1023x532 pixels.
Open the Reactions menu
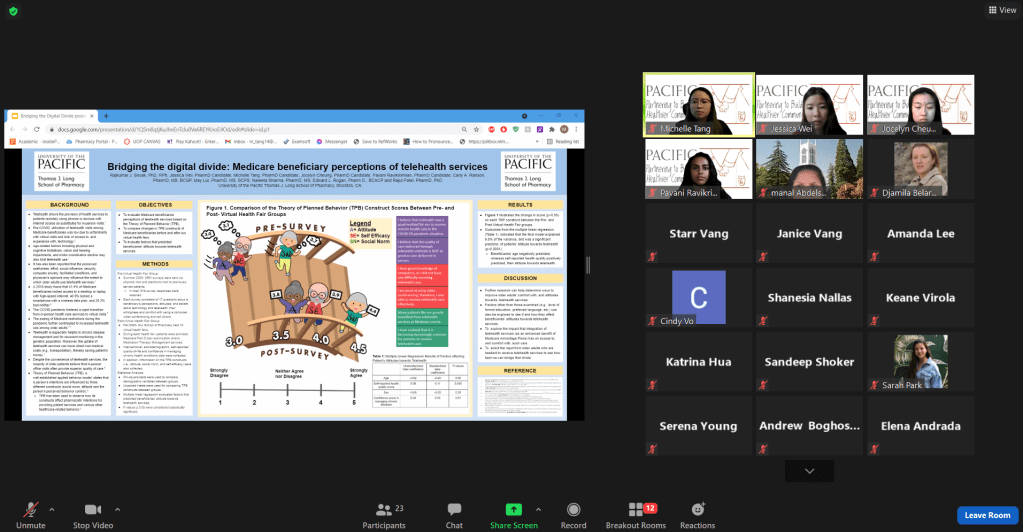point(697,513)
